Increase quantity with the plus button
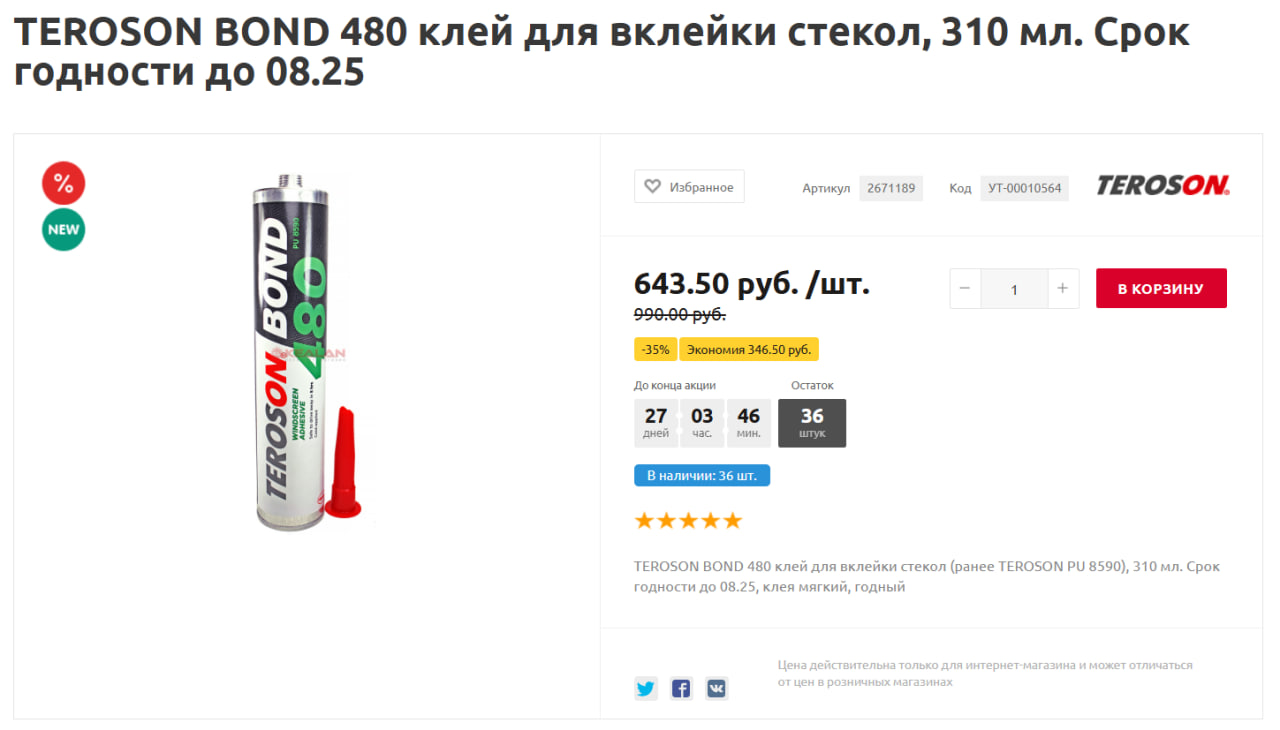Viewport: 1280px width, 730px height. pyautogui.click(x=1063, y=288)
